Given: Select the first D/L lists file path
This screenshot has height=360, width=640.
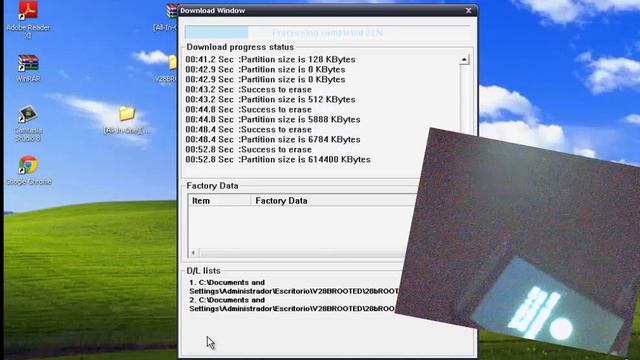Looking at the screenshot, I should [x=293, y=287].
